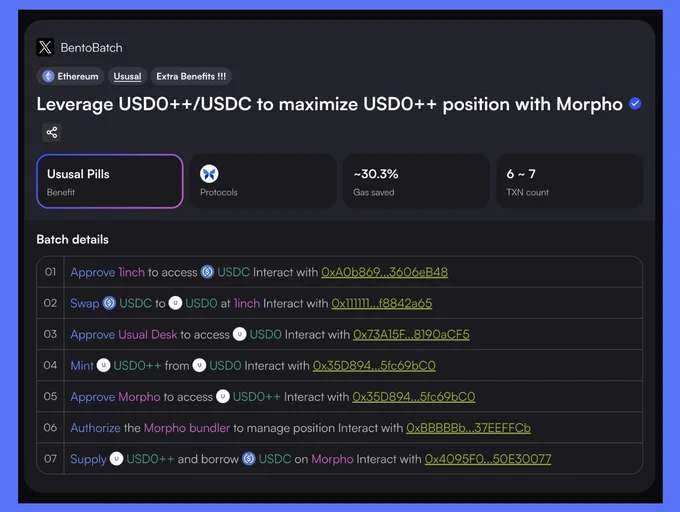Image resolution: width=680 pixels, height=512 pixels.
Task: Click the Batch details heading
Action: (72, 239)
